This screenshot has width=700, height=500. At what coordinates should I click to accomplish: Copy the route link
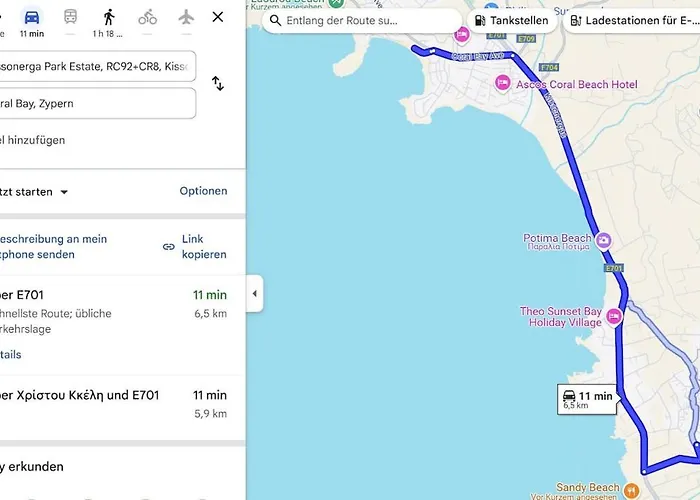(195, 247)
